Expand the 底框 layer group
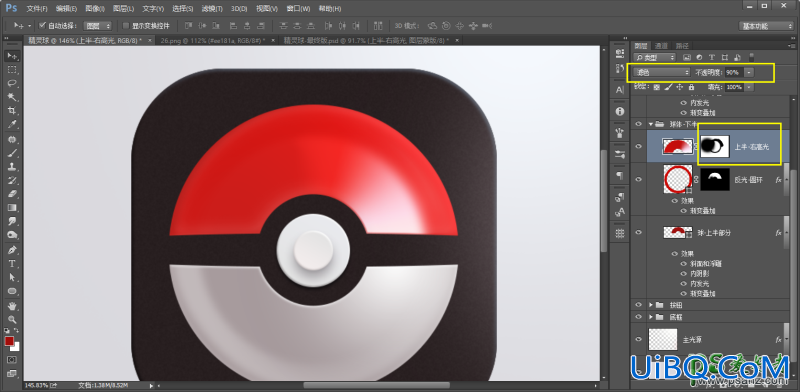The height and width of the screenshot is (392, 800). point(651,317)
